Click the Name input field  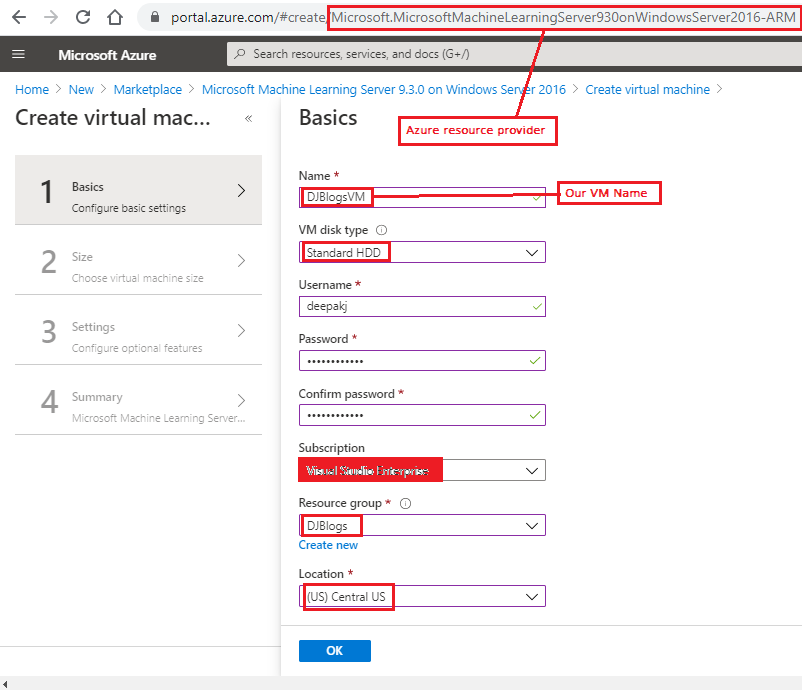pyautogui.click(x=422, y=197)
